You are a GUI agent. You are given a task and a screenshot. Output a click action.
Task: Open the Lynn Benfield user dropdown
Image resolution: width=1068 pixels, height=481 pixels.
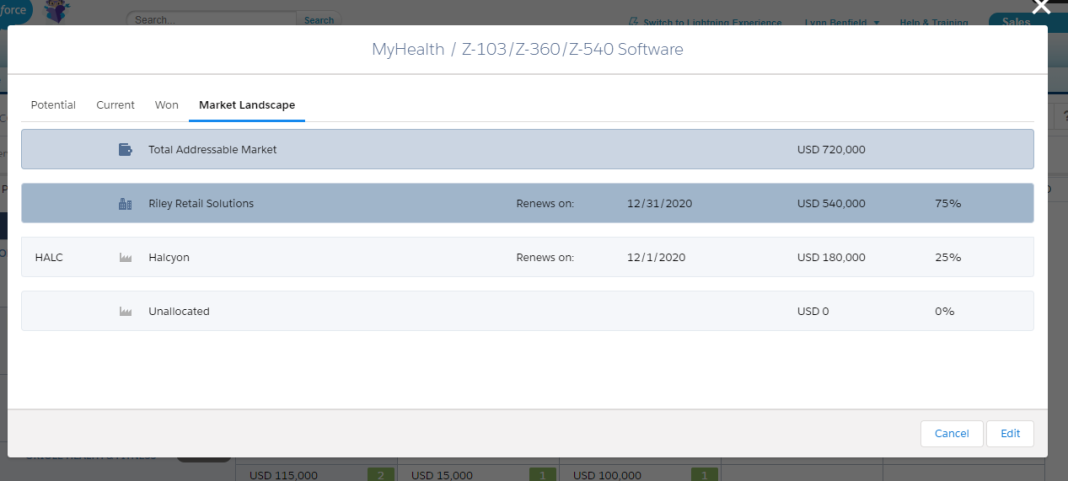click(x=842, y=22)
